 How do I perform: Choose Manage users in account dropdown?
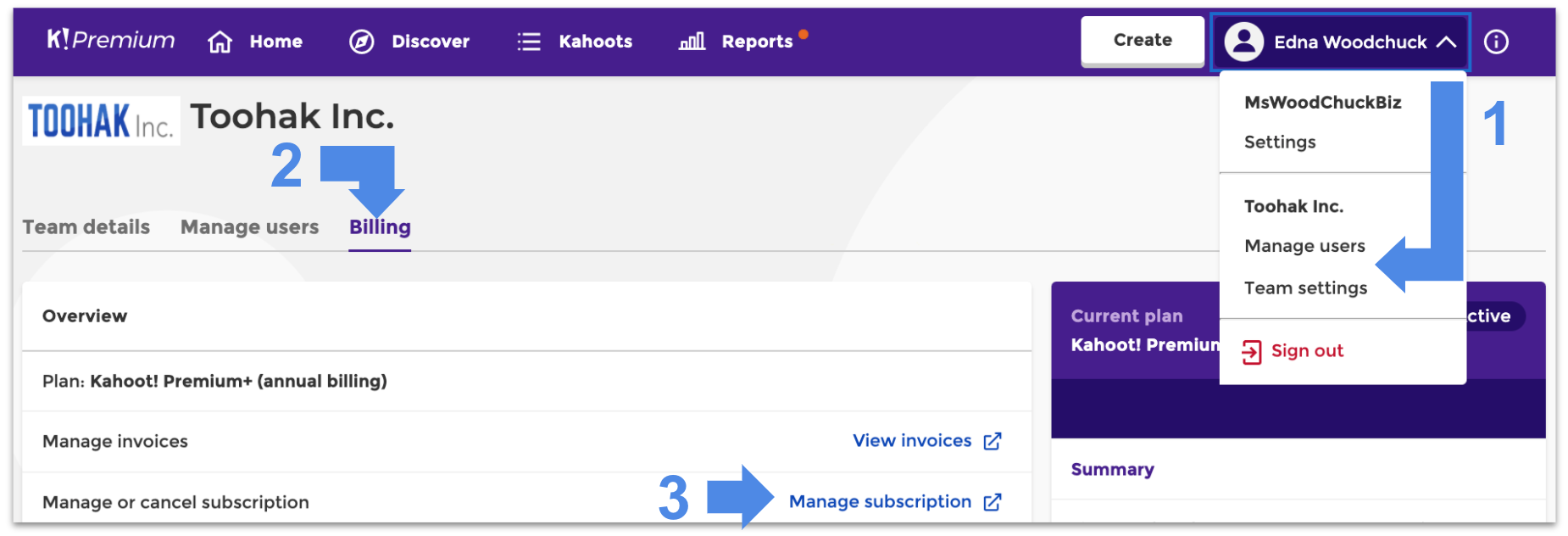1304,246
